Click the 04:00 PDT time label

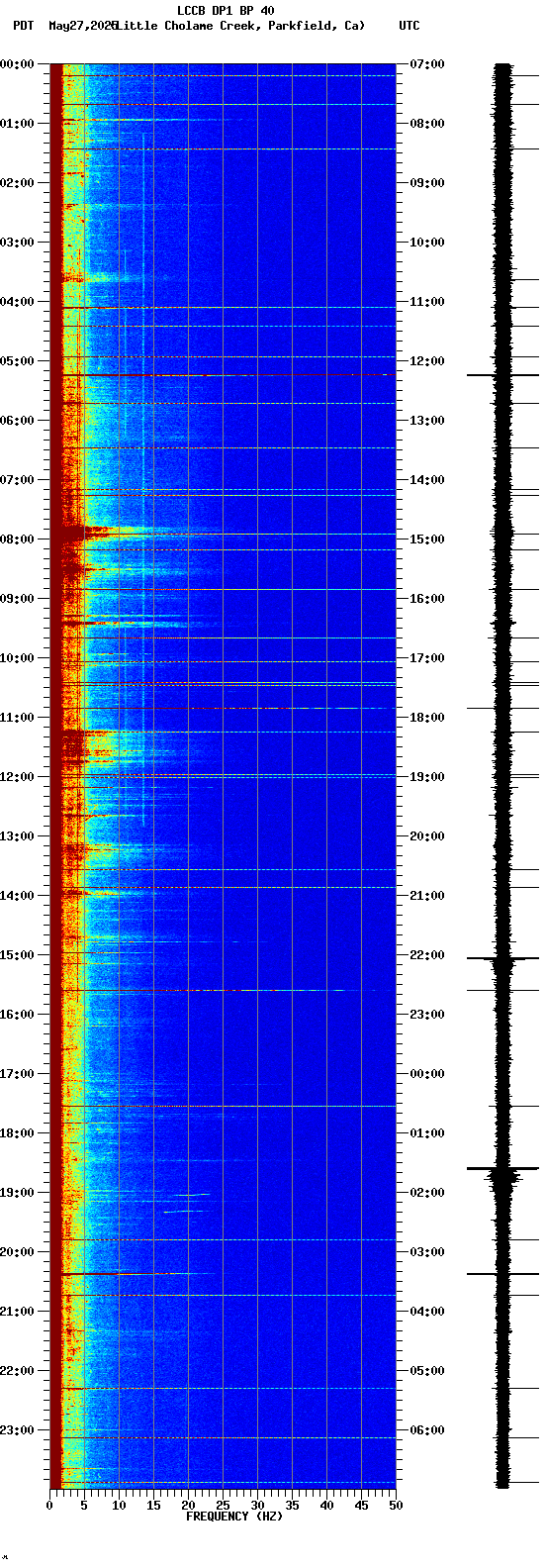pos(17,302)
